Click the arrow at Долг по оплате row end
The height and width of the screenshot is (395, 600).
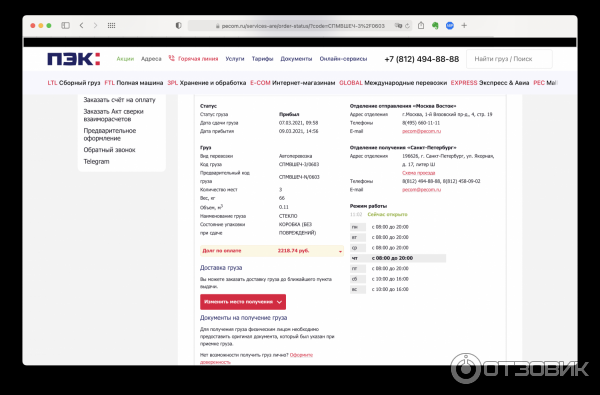(x=340, y=251)
